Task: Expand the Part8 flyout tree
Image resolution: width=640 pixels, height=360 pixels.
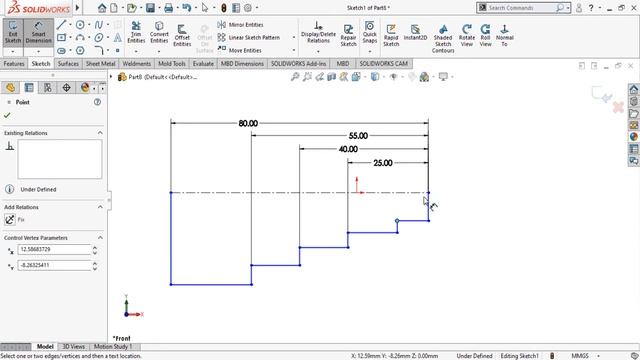Action: [x=111, y=77]
